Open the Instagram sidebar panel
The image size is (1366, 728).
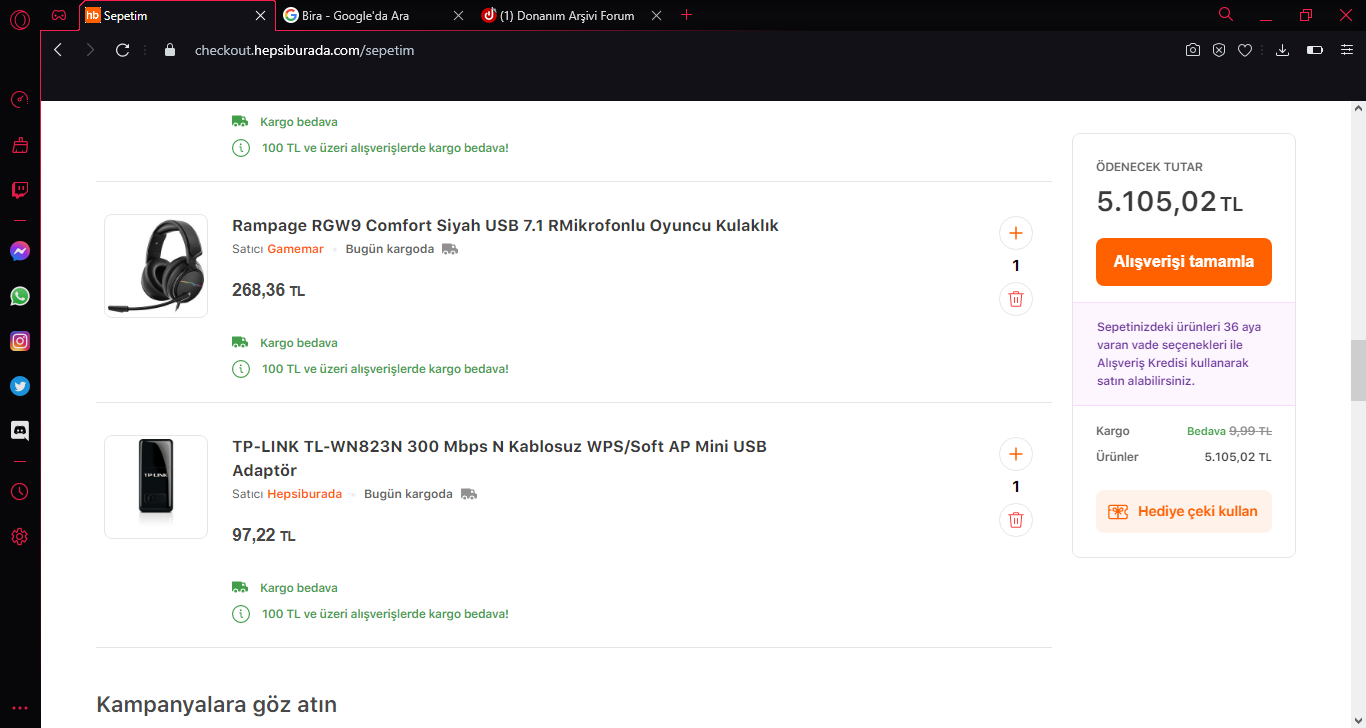[19, 341]
